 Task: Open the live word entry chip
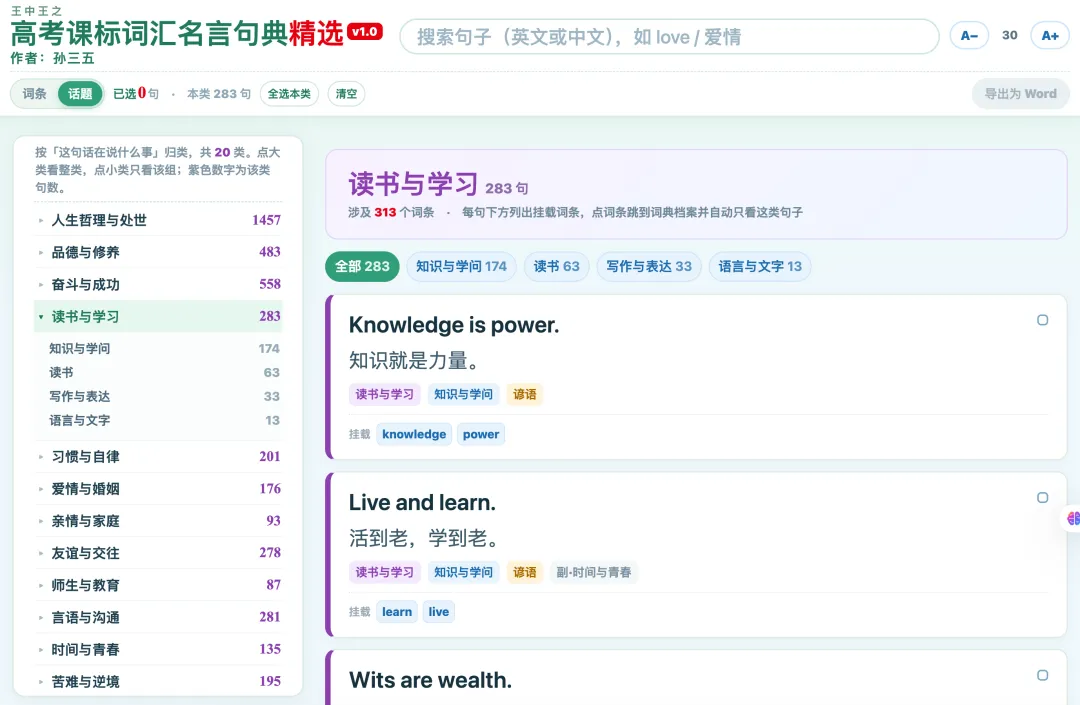439,612
